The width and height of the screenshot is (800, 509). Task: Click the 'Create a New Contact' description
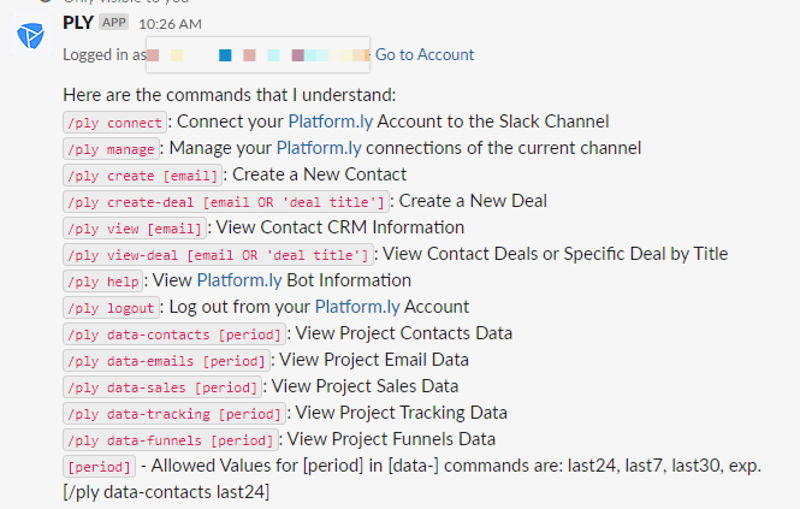pyautogui.click(x=319, y=174)
